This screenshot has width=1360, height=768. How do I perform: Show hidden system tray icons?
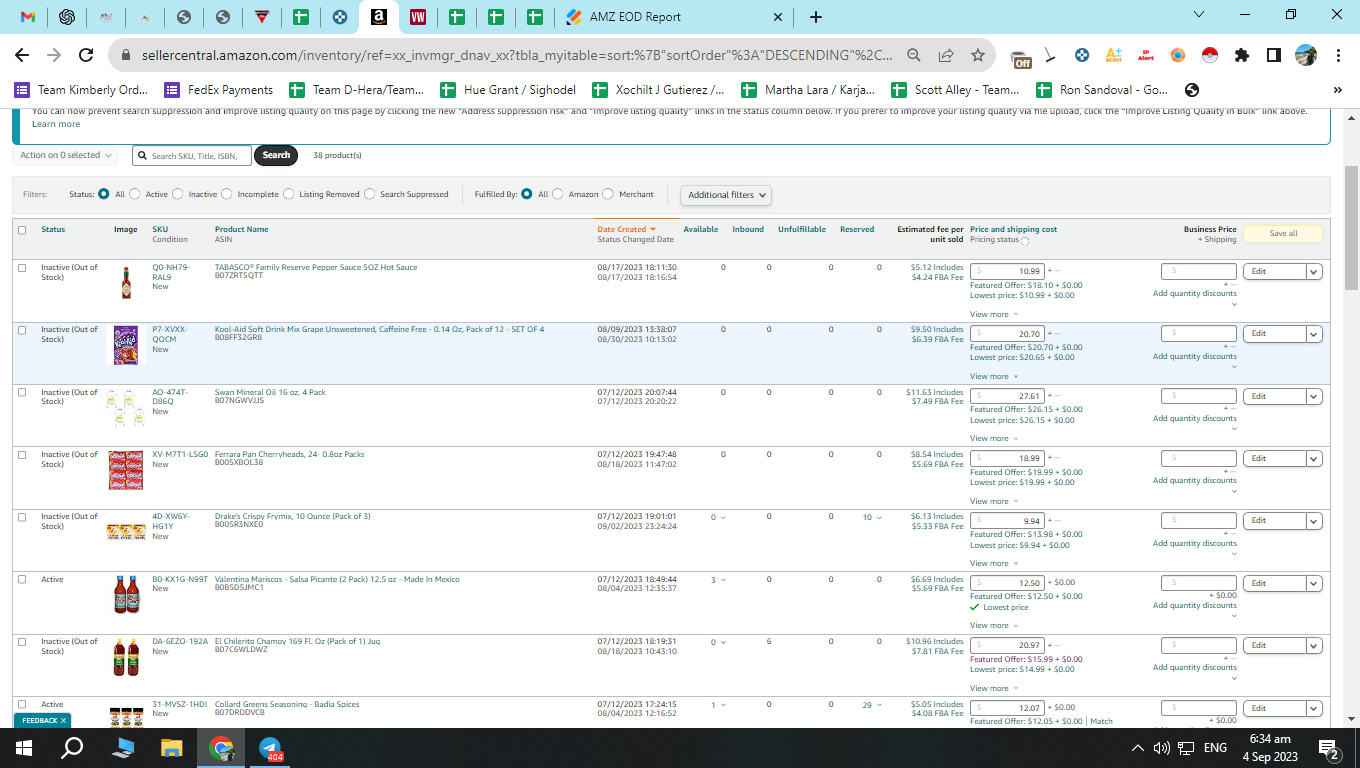point(1138,748)
